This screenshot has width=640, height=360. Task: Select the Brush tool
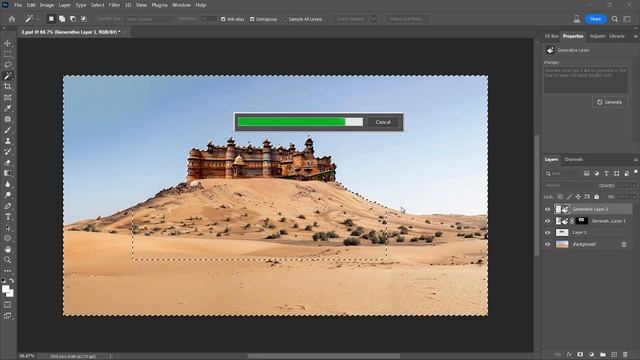point(7,130)
